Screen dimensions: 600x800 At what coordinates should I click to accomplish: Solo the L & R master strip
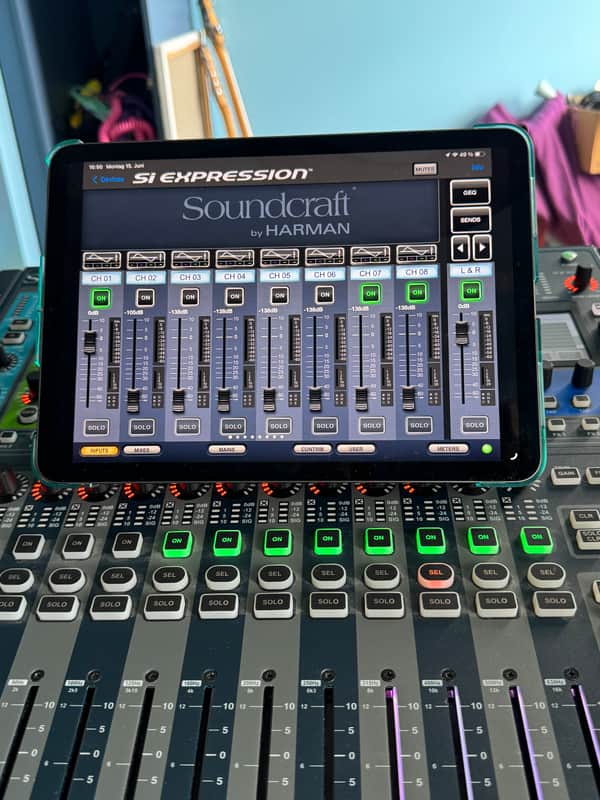pyautogui.click(x=474, y=424)
